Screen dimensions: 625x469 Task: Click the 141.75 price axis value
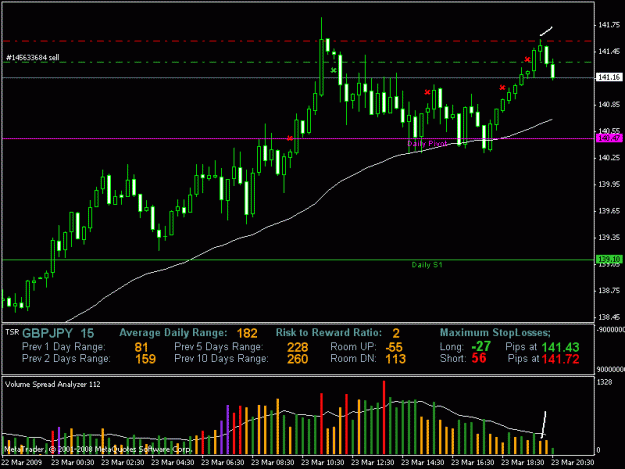pyautogui.click(x=609, y=25)
